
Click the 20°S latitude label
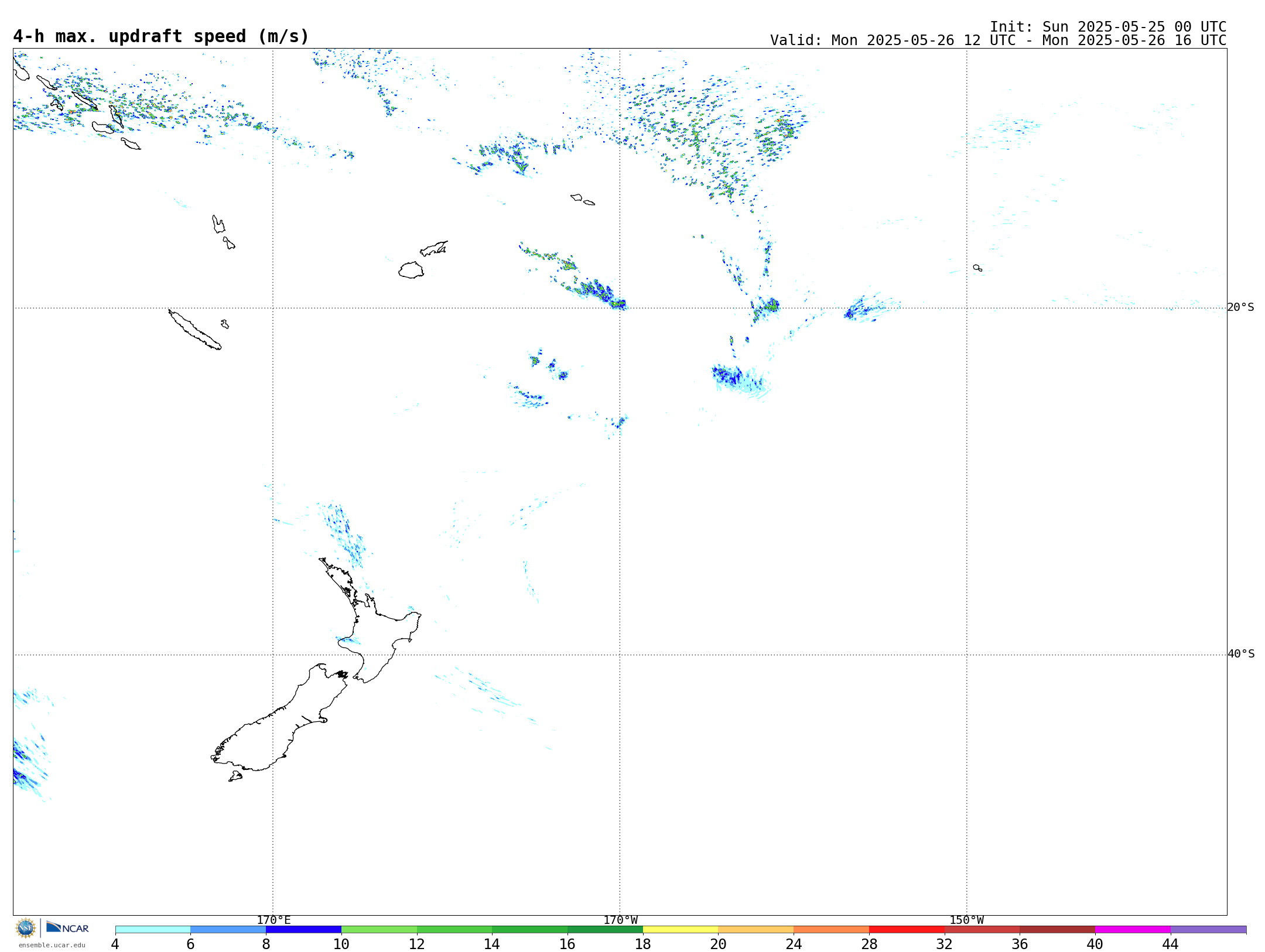[x=1241, y=307]
